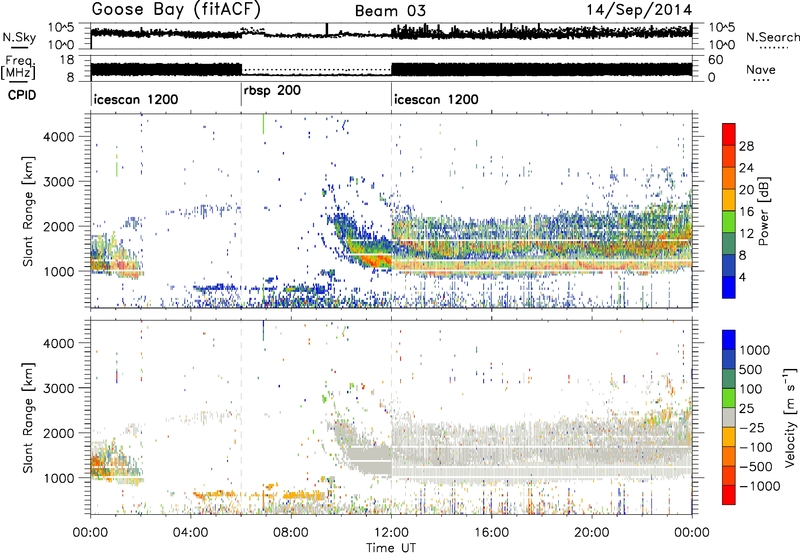This screenshot has width=800, height=554.
Task: Click the "Slant Range [km]" label of the power panel
Action: pyautogui.click(x=28, y=211)
